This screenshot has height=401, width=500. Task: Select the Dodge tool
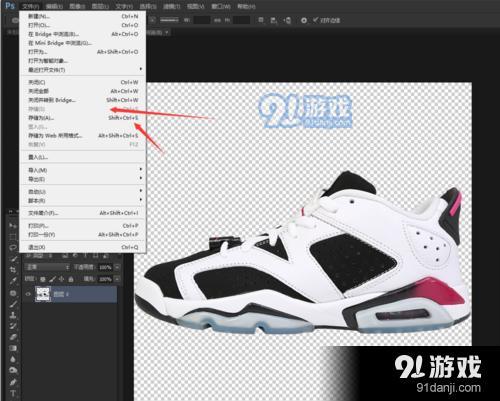(13, 370)
